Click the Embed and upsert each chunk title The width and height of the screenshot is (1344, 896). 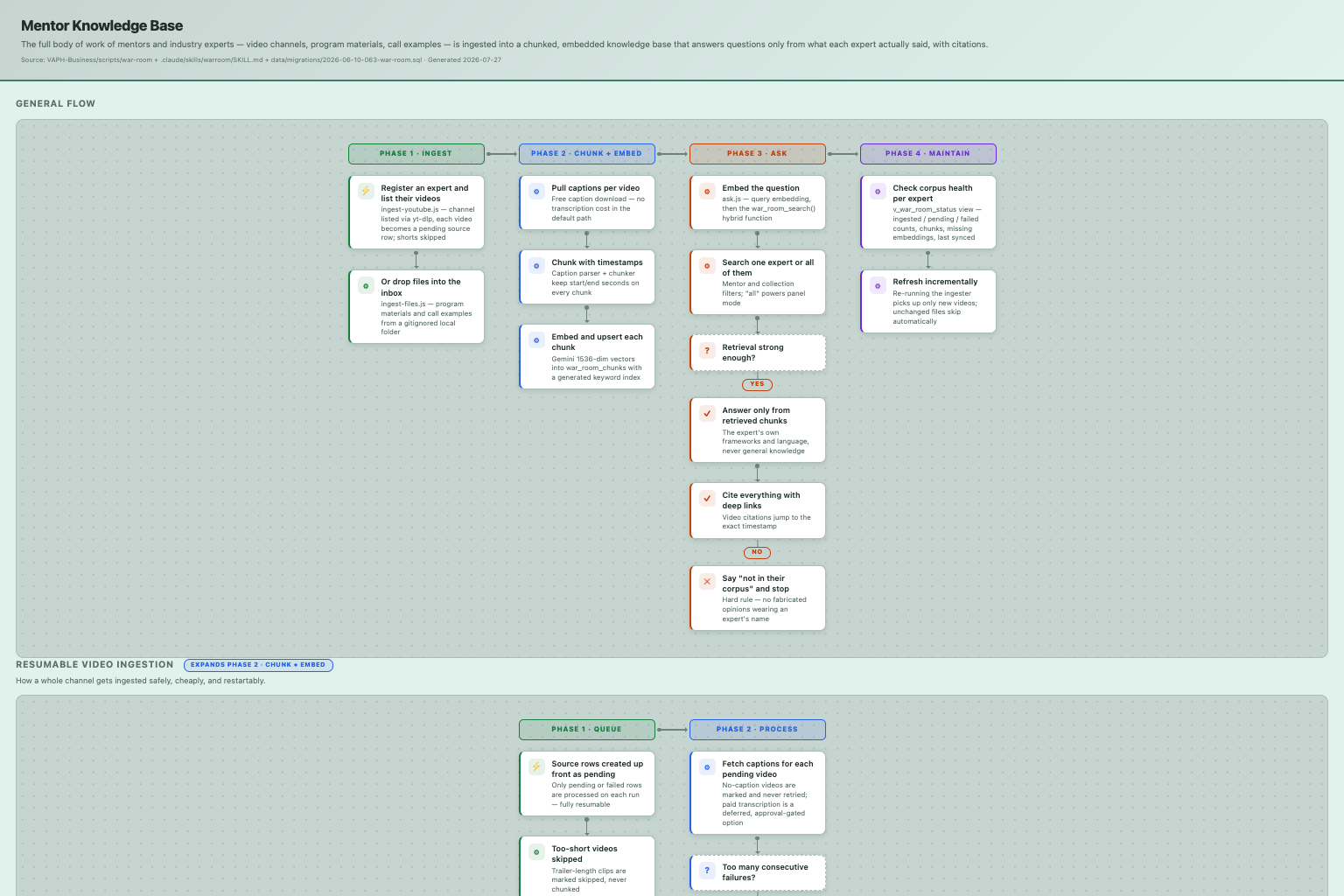[597, 342]
